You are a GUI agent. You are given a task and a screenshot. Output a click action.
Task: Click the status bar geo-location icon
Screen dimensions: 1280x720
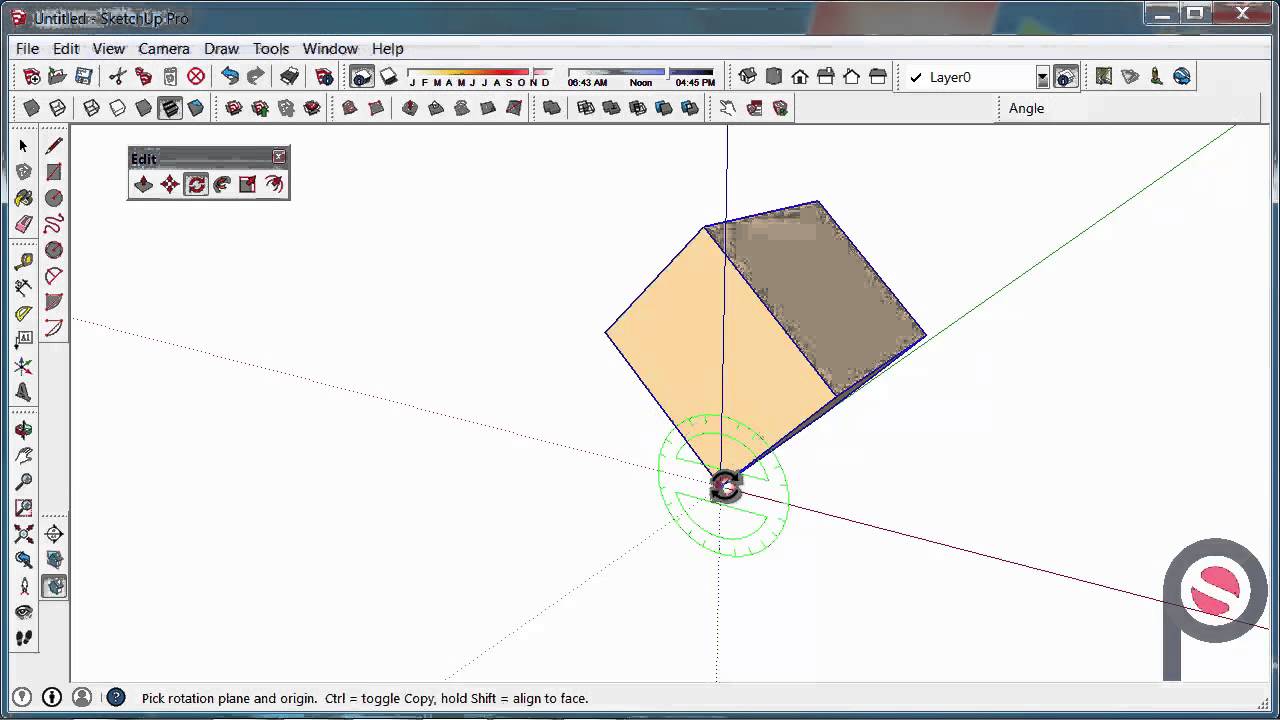22,698
